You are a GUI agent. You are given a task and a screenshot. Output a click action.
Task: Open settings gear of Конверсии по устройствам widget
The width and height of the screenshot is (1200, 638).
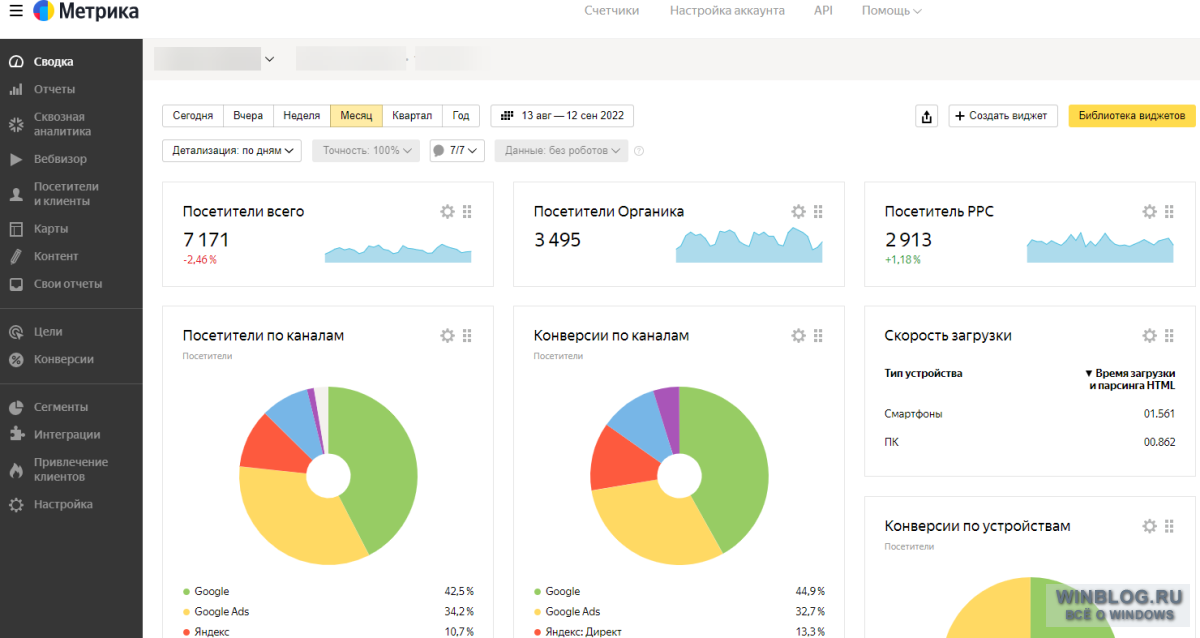tap(1149, 526)
